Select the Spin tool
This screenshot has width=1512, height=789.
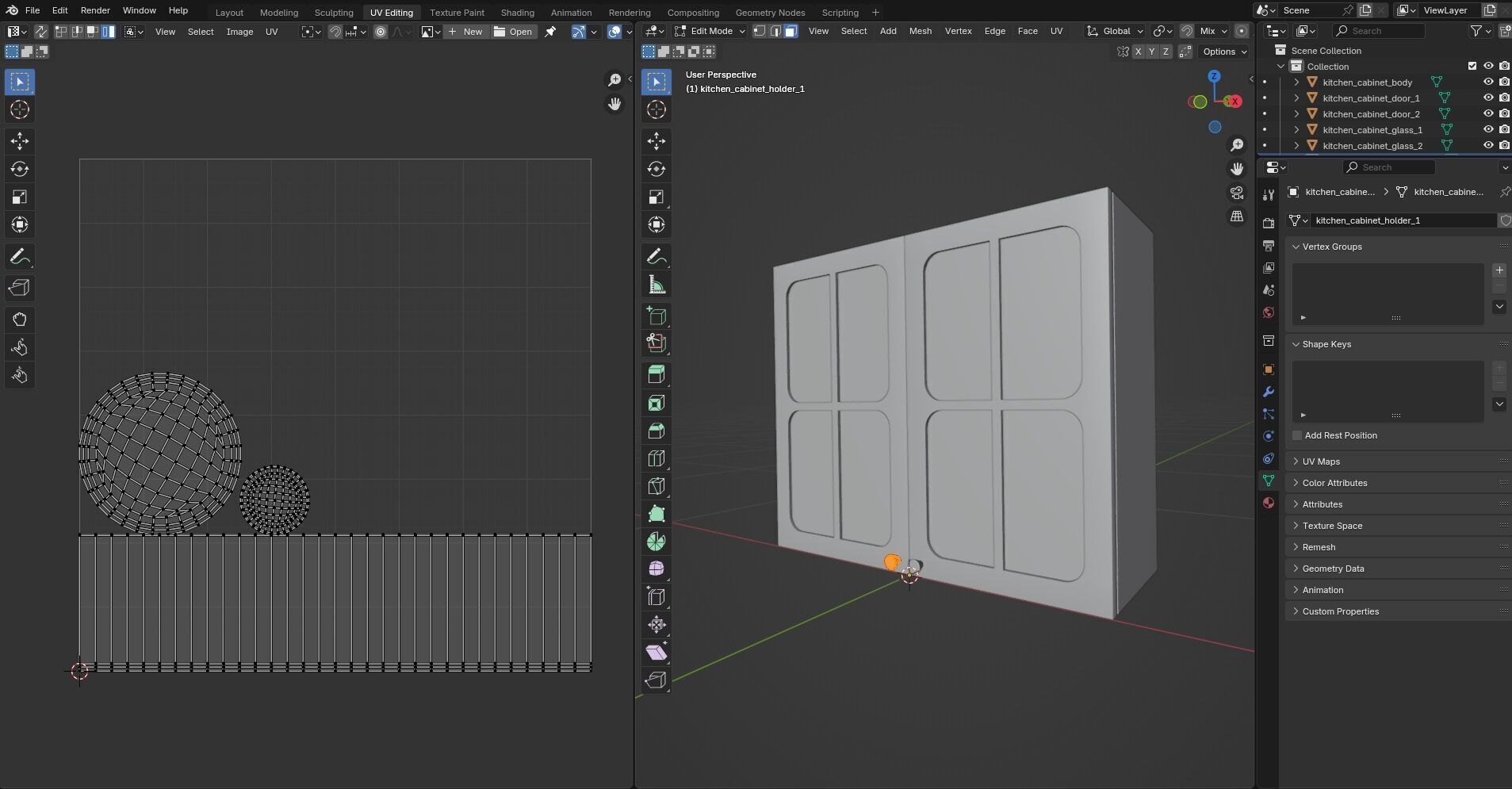(656, 542)
